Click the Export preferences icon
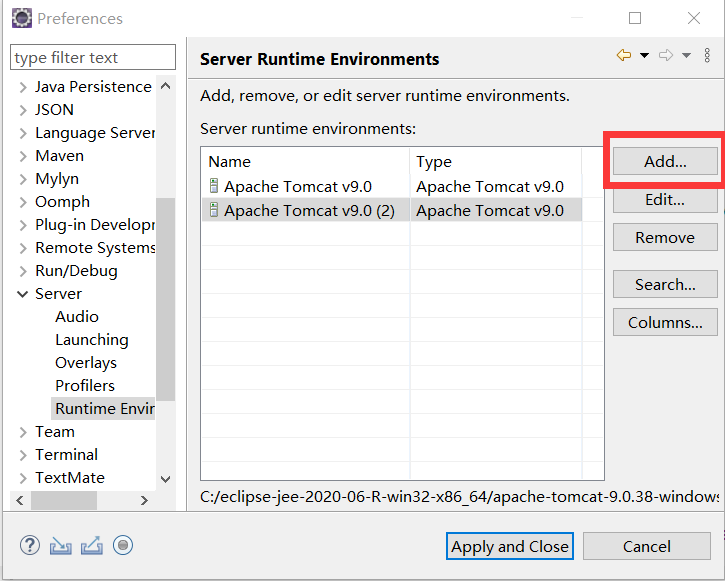Screen dimensions: 725x581 click(91, 545)
